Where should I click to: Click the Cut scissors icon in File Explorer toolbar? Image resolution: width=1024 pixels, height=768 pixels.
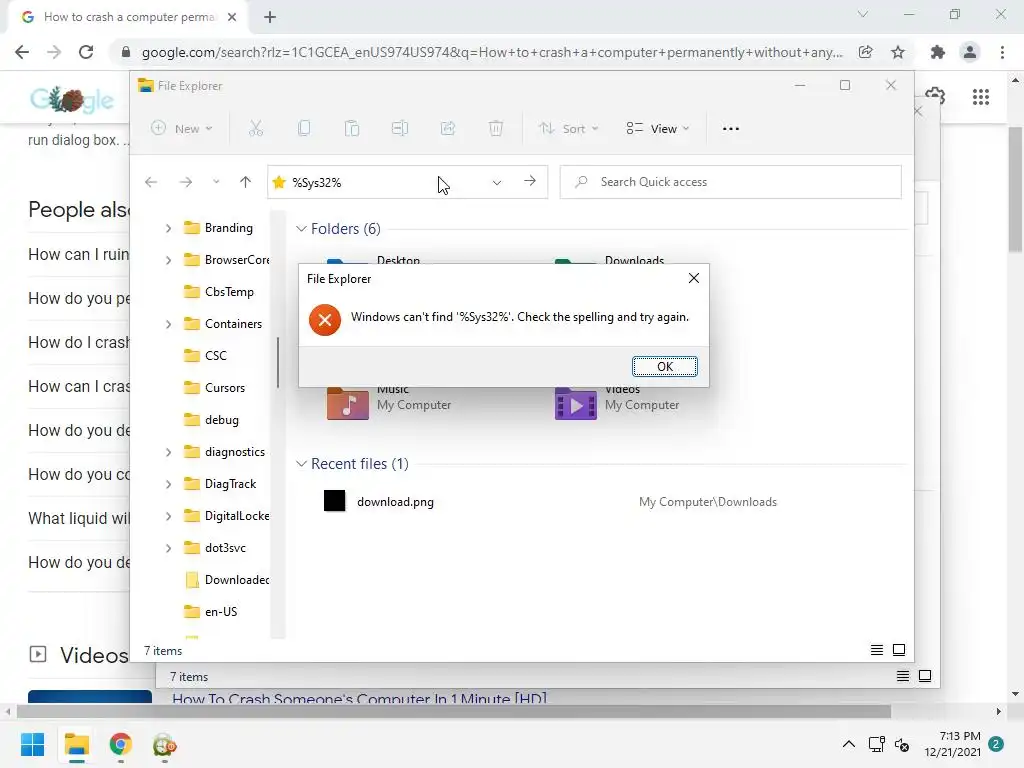(x=256, y=129)
